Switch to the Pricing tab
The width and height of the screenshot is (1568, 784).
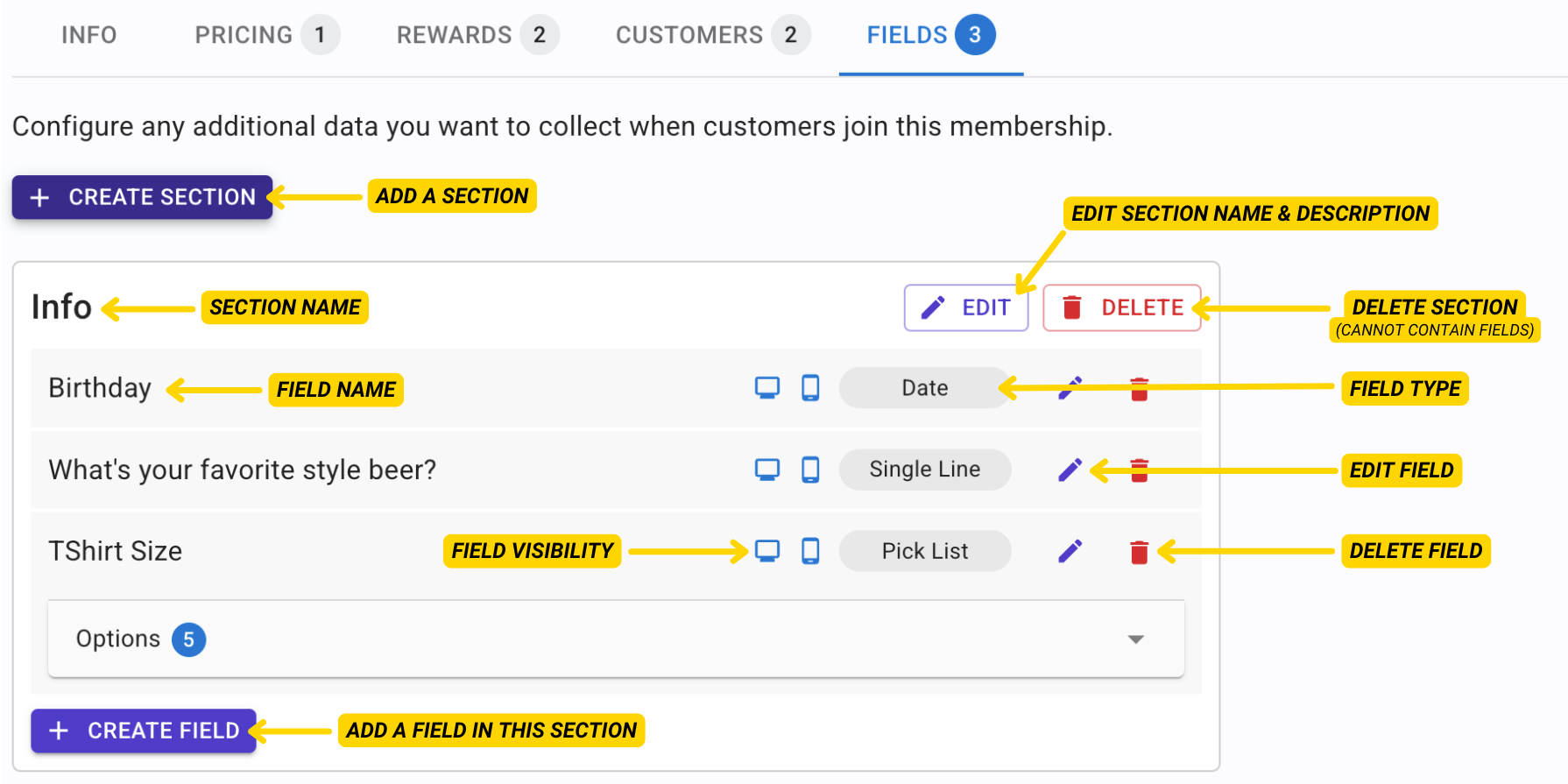coord(265,35)
